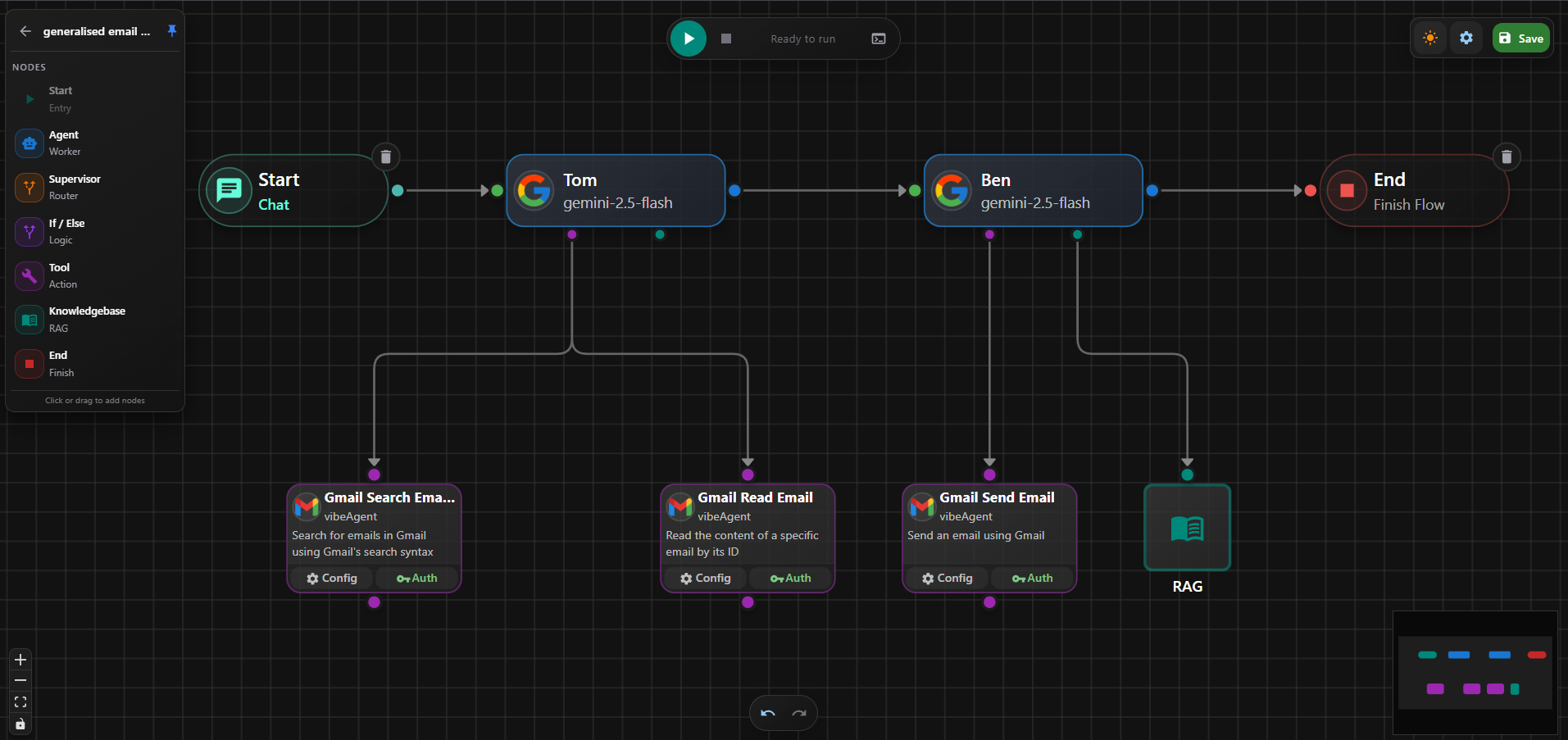Click top connector of Gmail Send Email node
The height and width of the screenshot is (740, 1568).
989,474
